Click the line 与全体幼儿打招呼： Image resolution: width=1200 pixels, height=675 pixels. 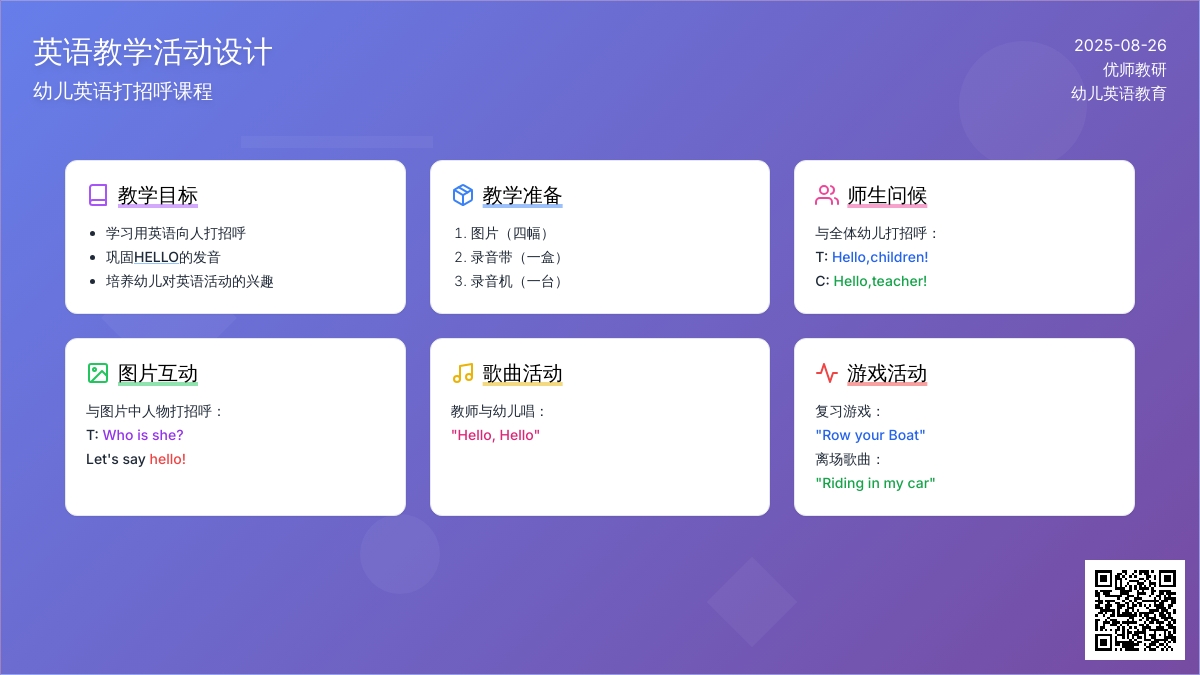(878, 233)
